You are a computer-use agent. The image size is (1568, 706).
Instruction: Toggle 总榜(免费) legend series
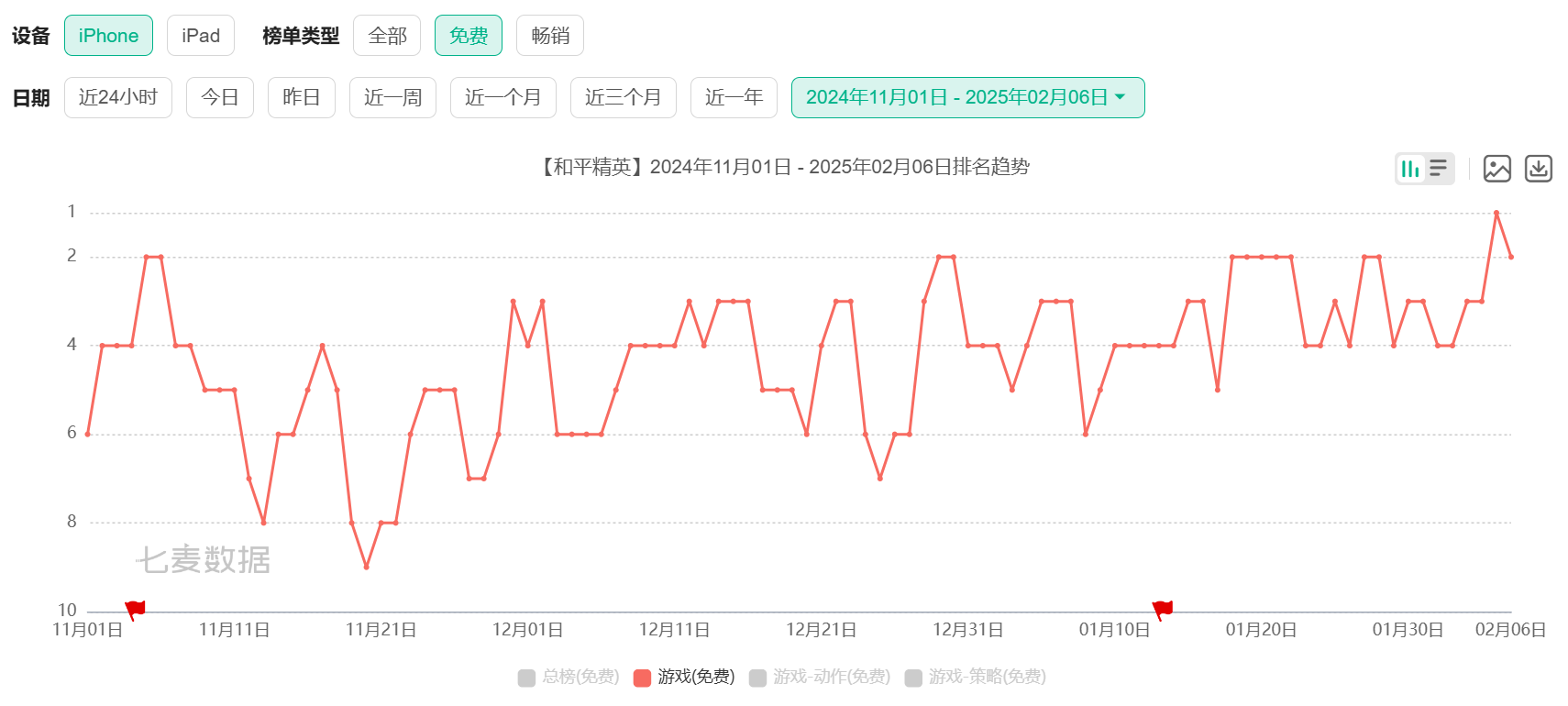569,677
